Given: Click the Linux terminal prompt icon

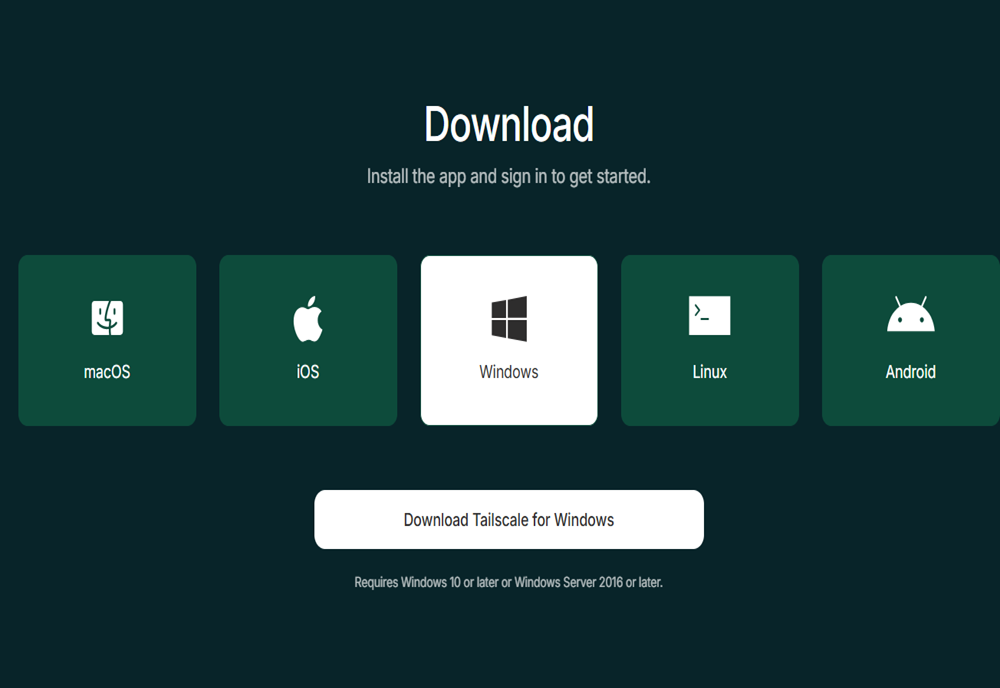Looking at the screenshot, I should click(x=709, y=316).
